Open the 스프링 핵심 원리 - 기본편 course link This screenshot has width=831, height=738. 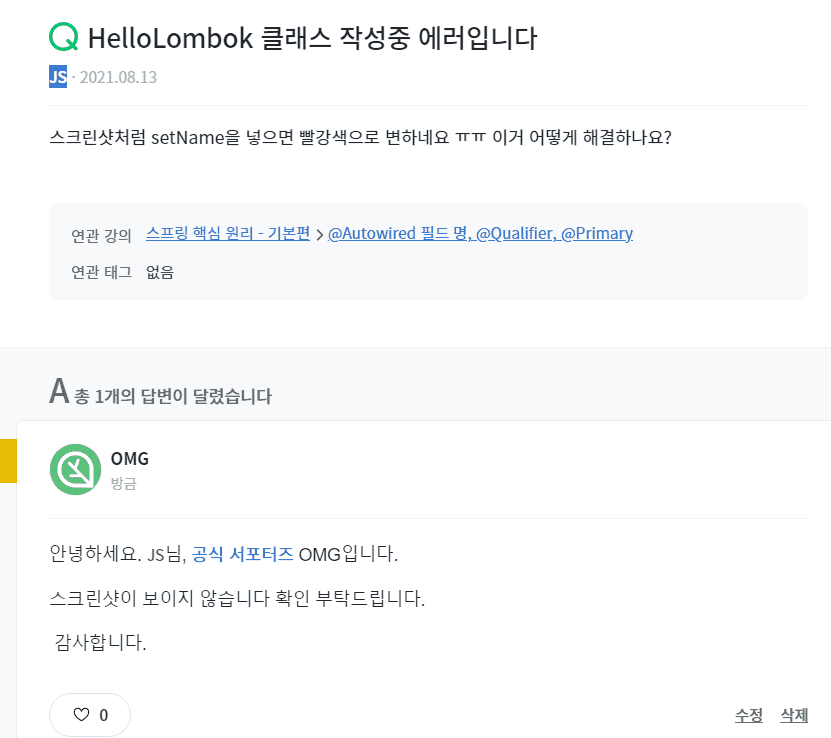click(x=228, y=234)
